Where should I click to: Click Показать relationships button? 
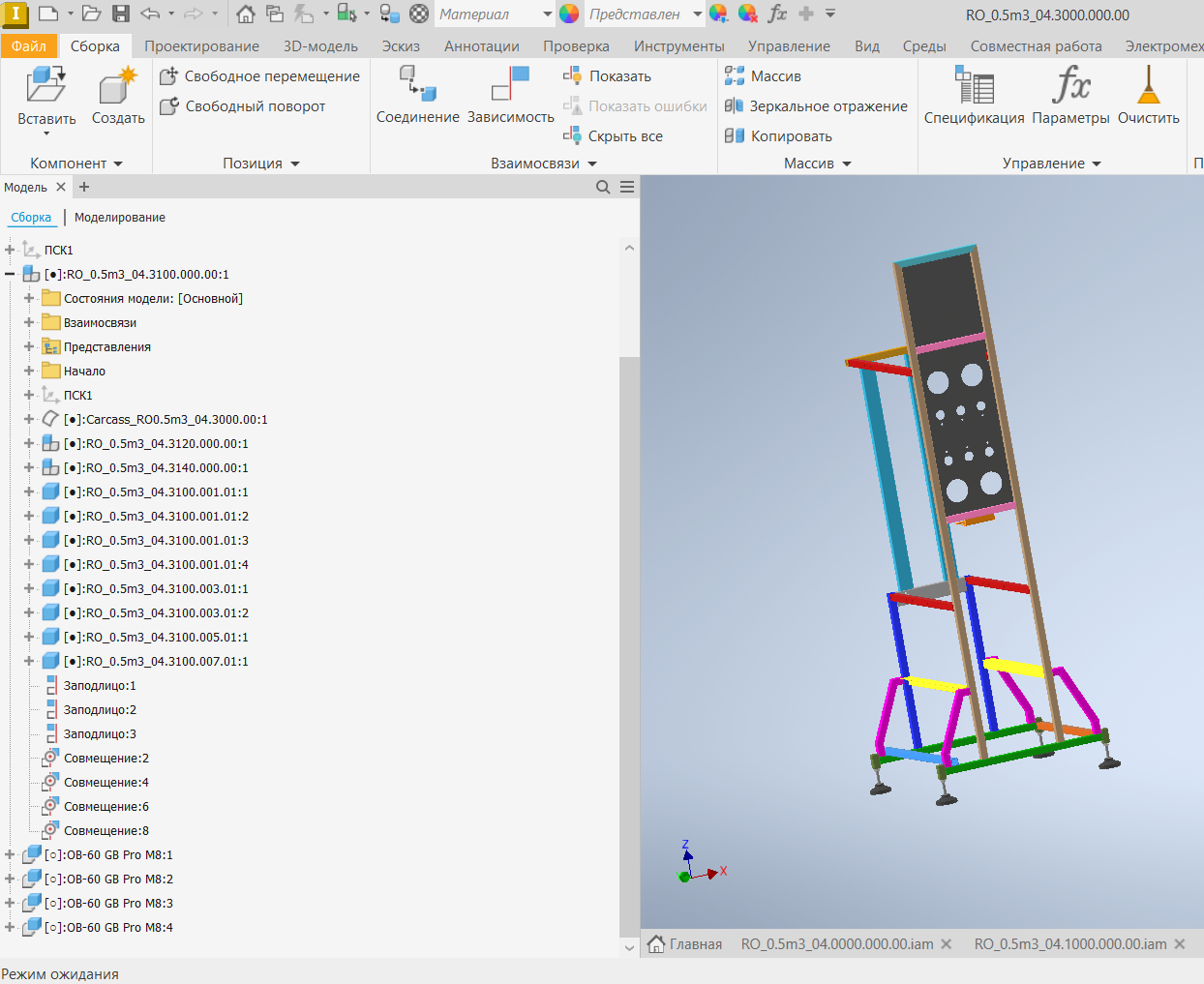tap(607, 76)
